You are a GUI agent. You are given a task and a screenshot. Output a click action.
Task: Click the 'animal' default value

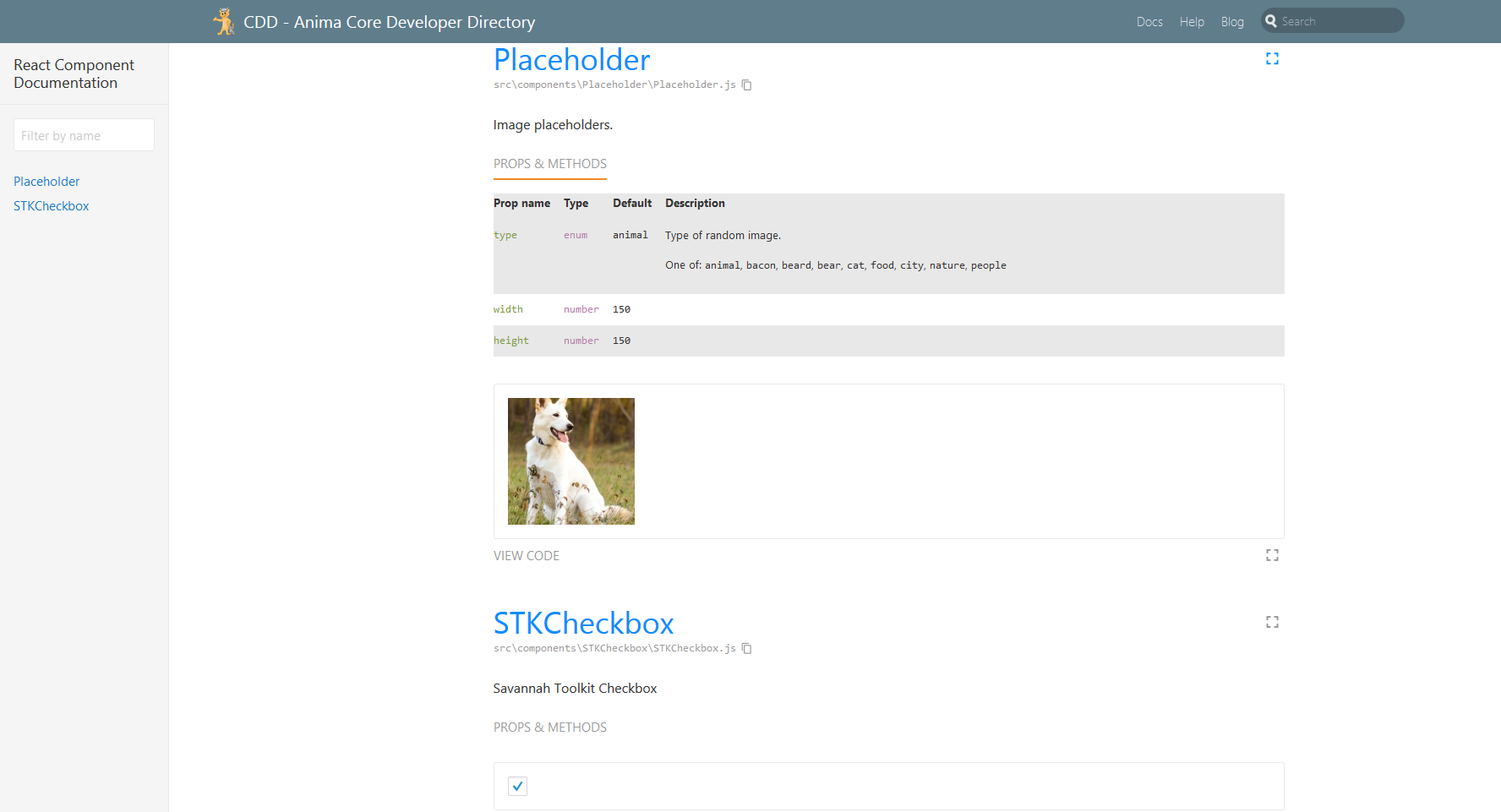(x=630, y=236)
